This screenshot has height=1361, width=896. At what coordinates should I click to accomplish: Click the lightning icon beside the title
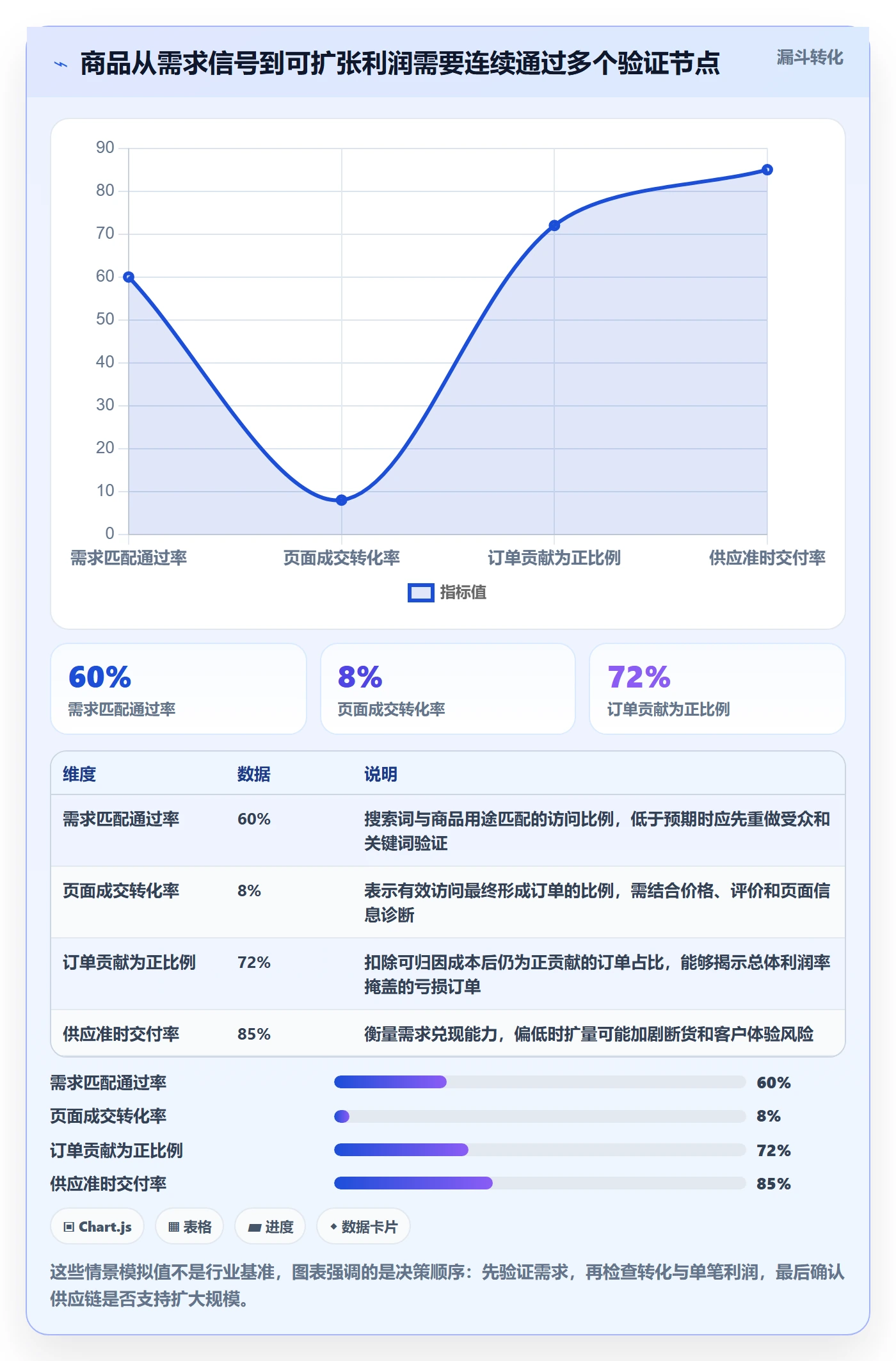point(61,64)
